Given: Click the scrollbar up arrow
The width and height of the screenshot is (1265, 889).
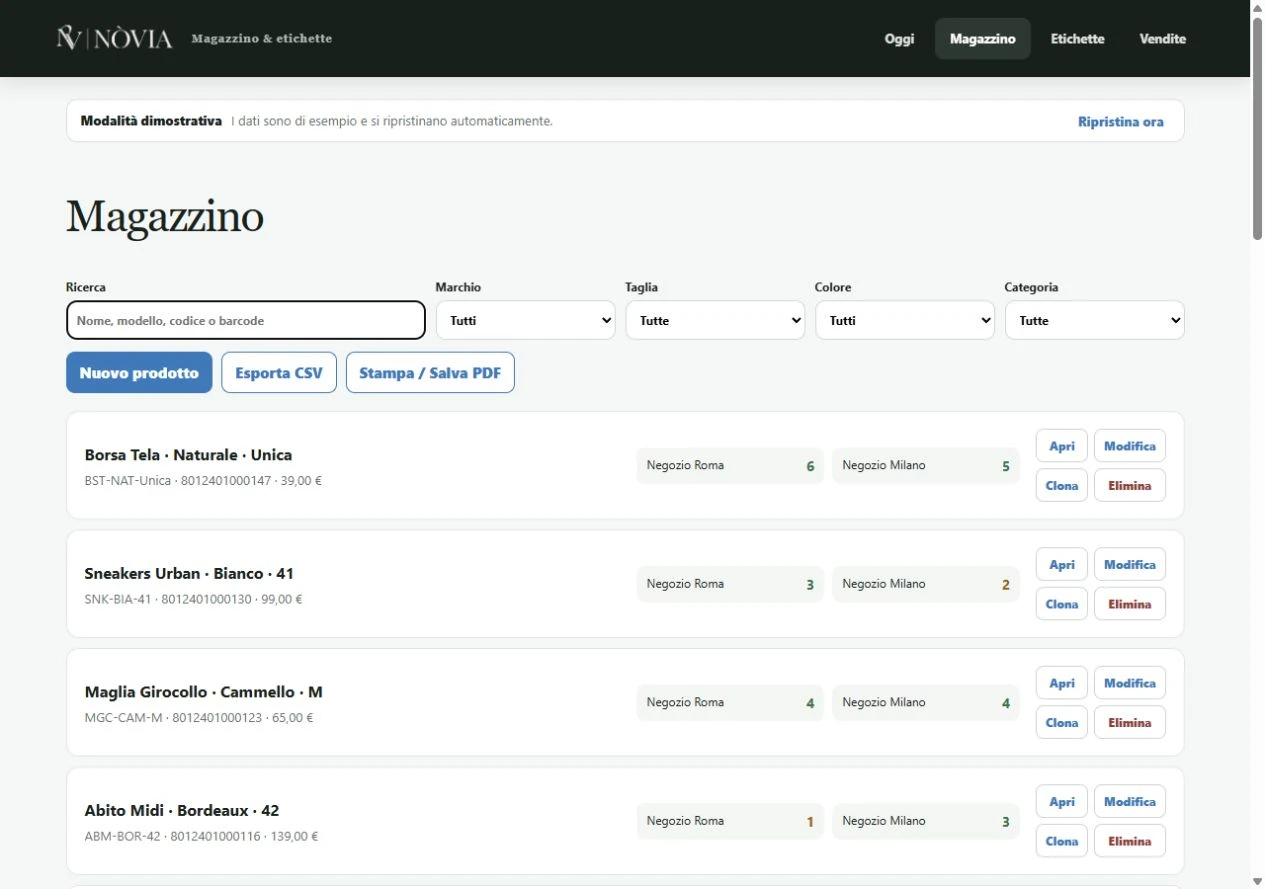Looking at the screenshot, I should pyautogui.click(x=1257, y=7).
